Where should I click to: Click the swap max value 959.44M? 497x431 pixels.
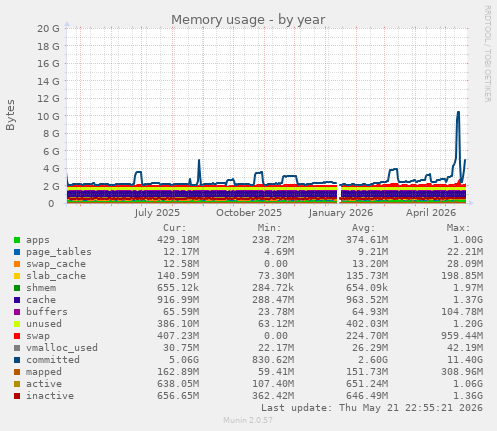click(462, 336)
